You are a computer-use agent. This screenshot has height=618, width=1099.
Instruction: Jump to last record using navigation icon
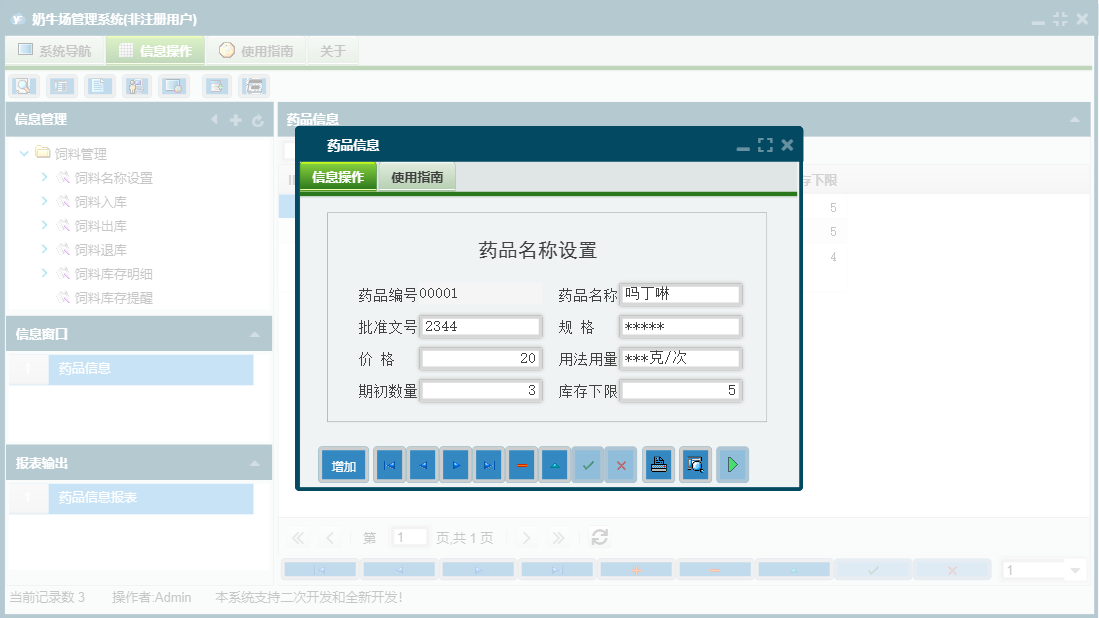pos(488,464)
